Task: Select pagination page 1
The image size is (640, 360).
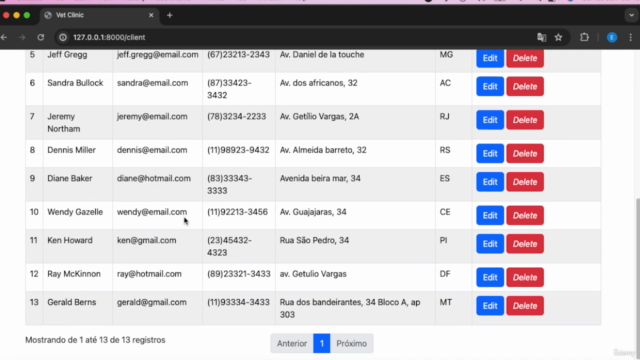Action: [322, 344]
